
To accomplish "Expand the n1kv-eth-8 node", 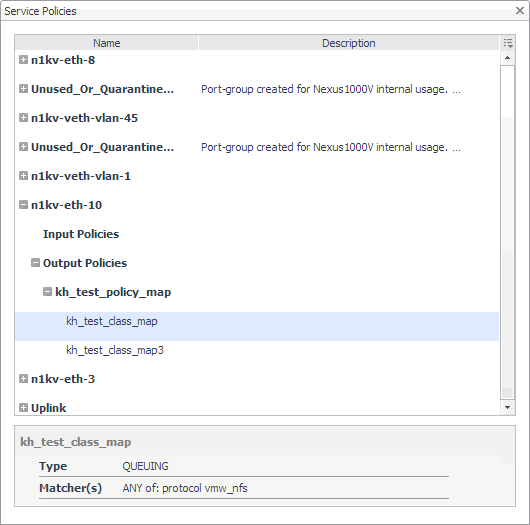I will (23, 60).
